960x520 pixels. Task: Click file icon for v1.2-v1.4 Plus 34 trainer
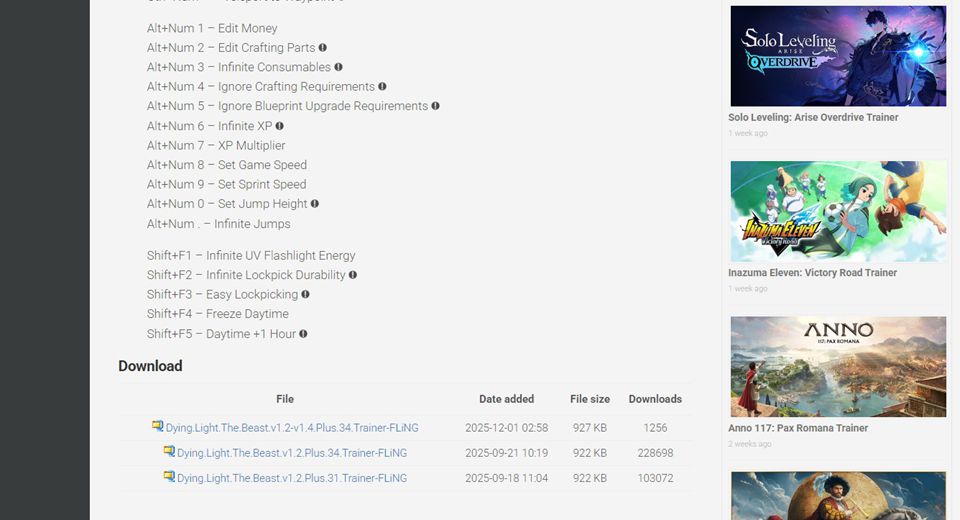pos(158,427)
